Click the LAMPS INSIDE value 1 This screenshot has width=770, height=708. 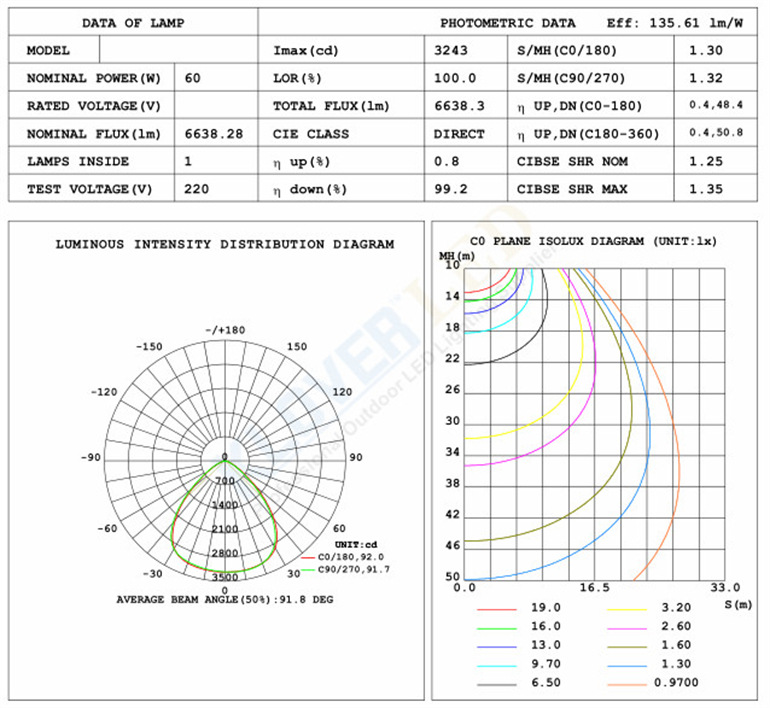point(188,161)
